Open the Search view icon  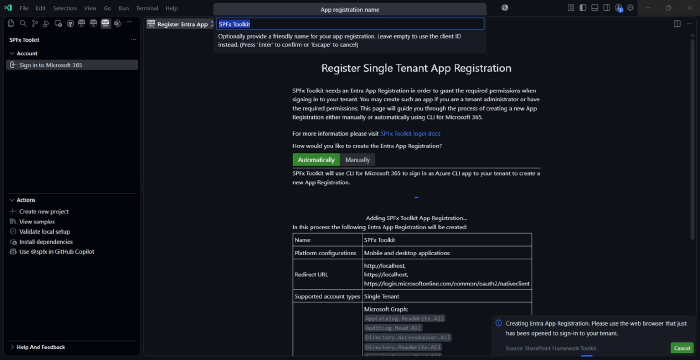(23, 24)
